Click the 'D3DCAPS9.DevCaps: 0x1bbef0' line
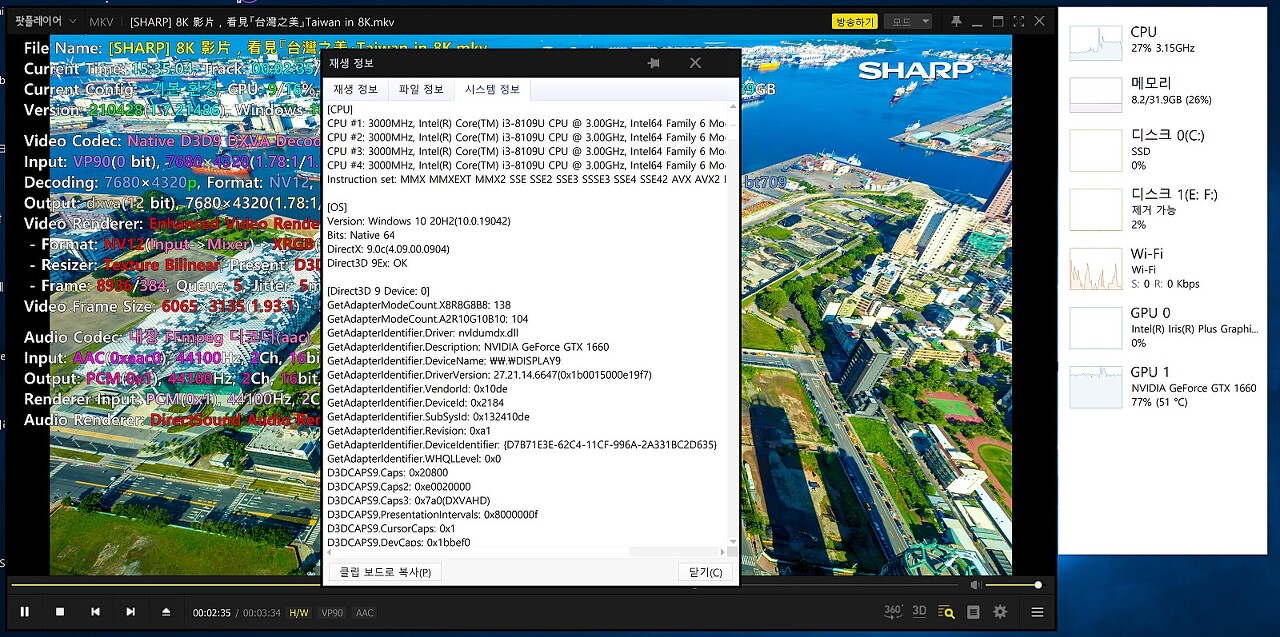Image resolution: width=1280 pixels, height=637 pixels. click(399, 543)
